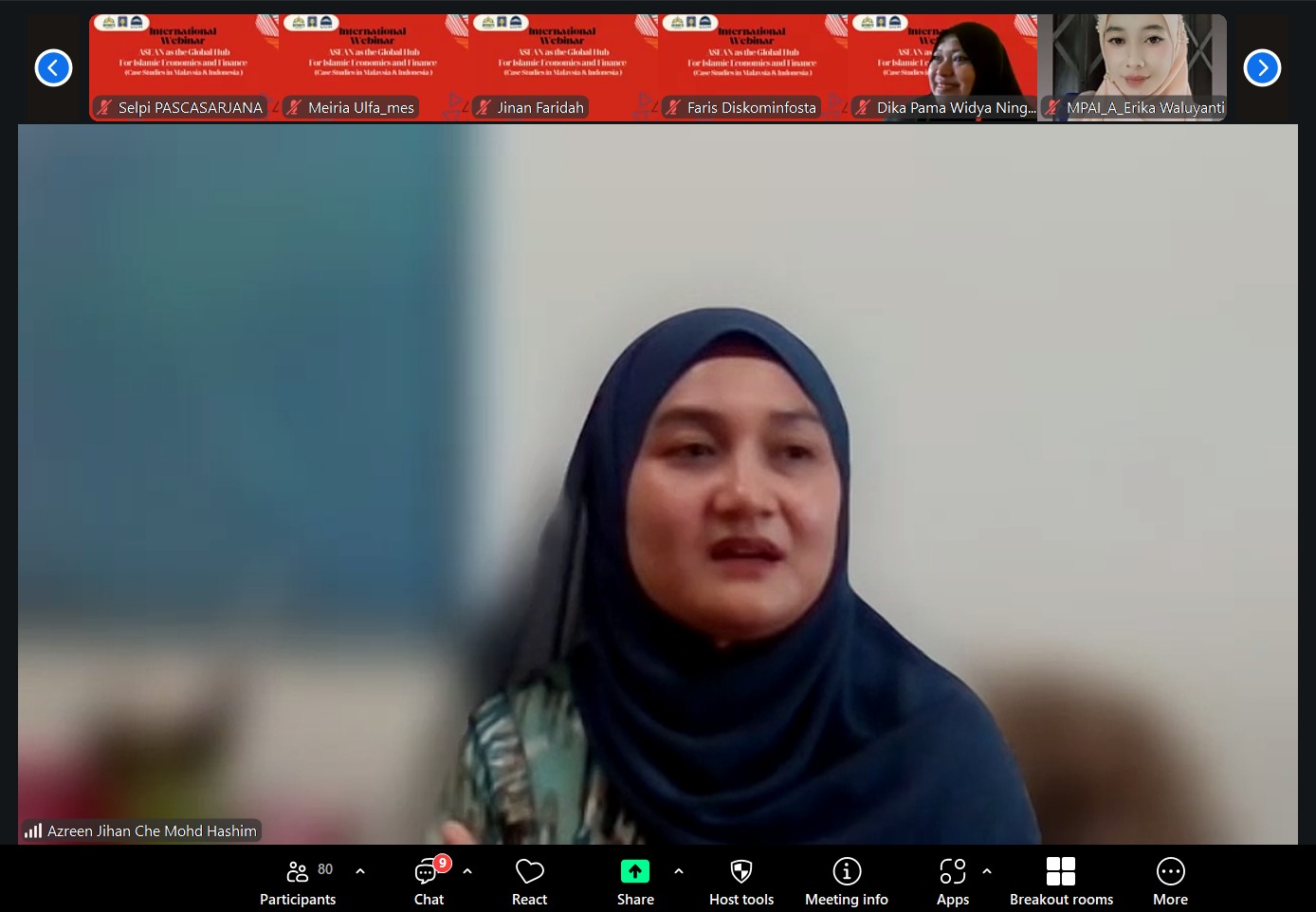Open the Participants panel icon
The height and width of the screenshot is (912, 1316).
298,870
